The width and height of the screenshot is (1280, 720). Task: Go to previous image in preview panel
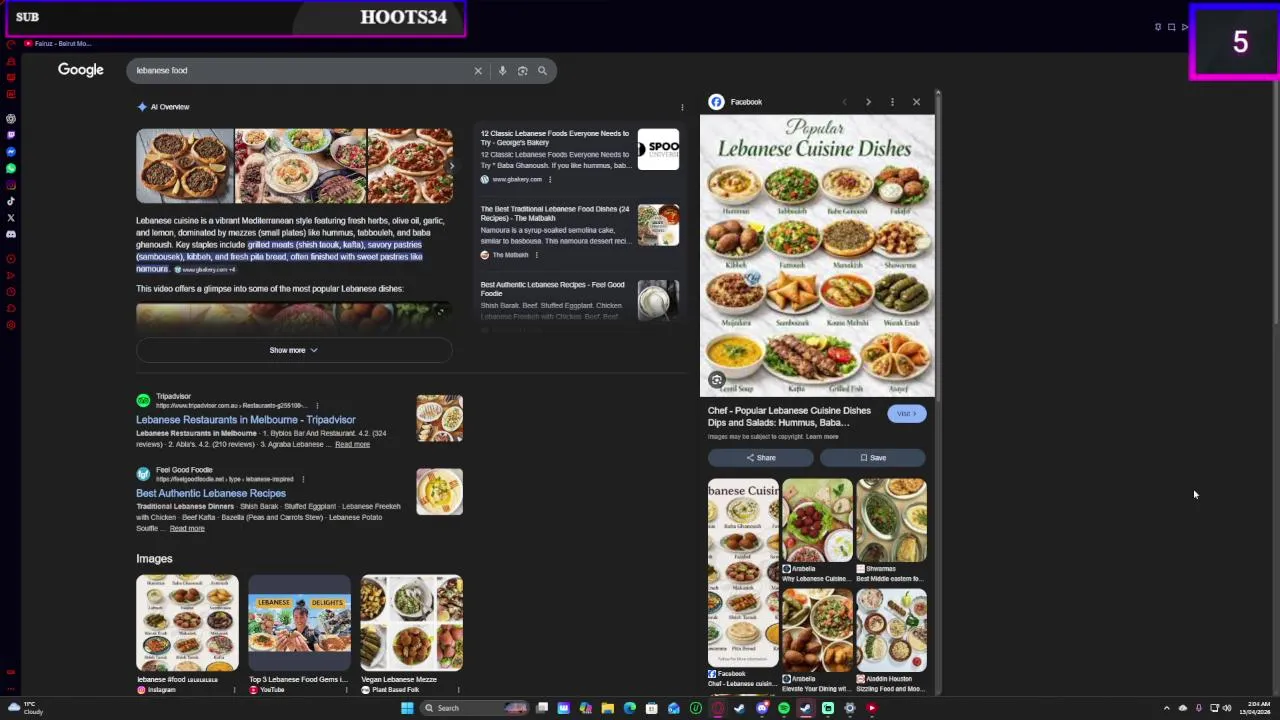tap(844, 102)
